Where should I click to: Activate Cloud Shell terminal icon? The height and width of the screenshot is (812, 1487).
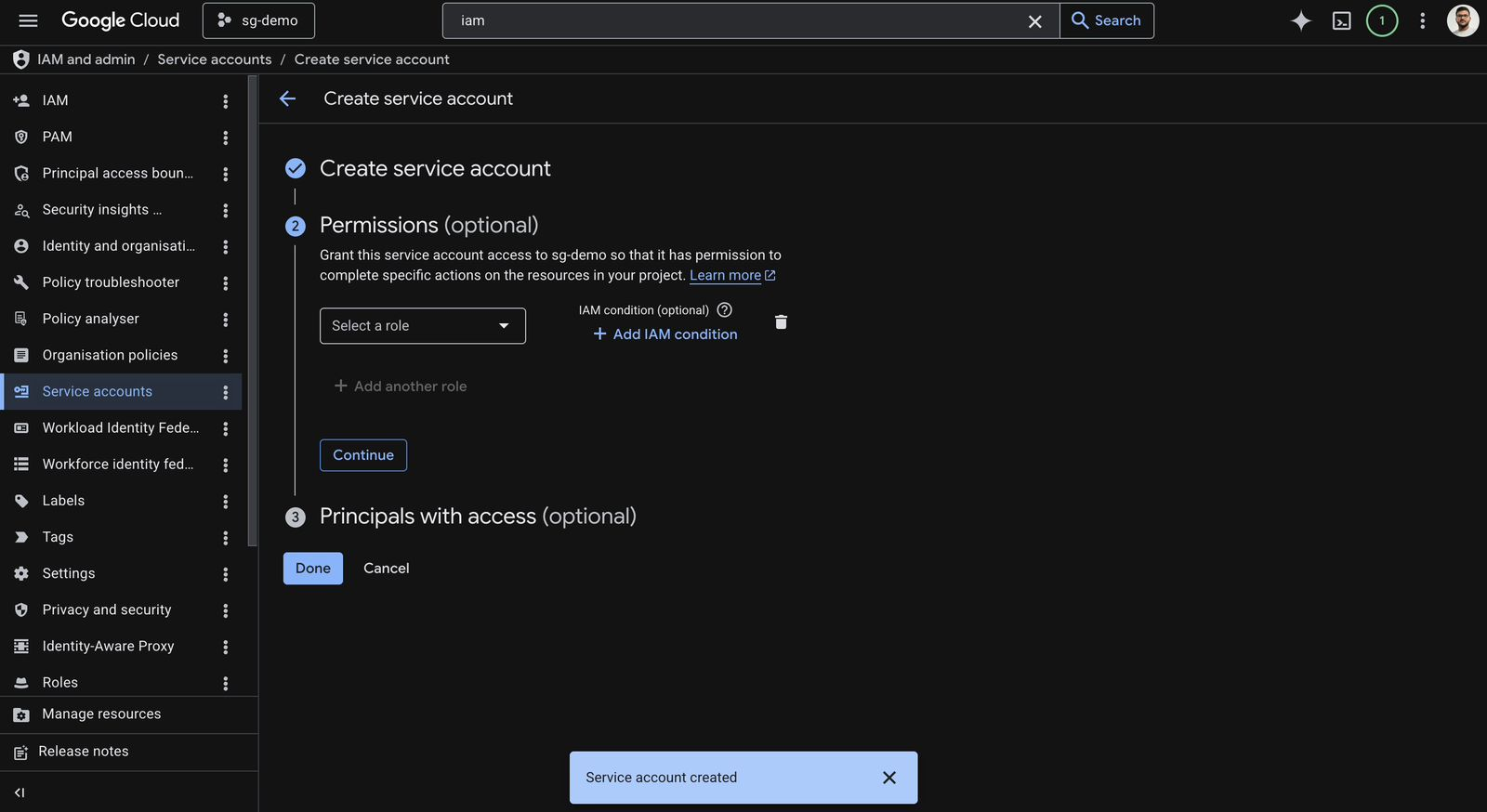pyautogui.click(x=1342, y=21)
